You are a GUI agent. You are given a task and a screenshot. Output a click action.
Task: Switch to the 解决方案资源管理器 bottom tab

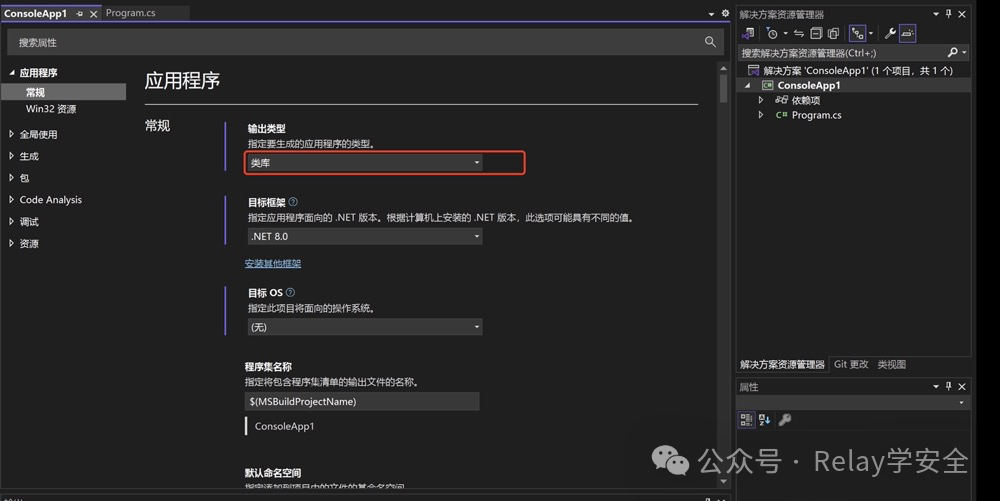(x=783, y=365)
